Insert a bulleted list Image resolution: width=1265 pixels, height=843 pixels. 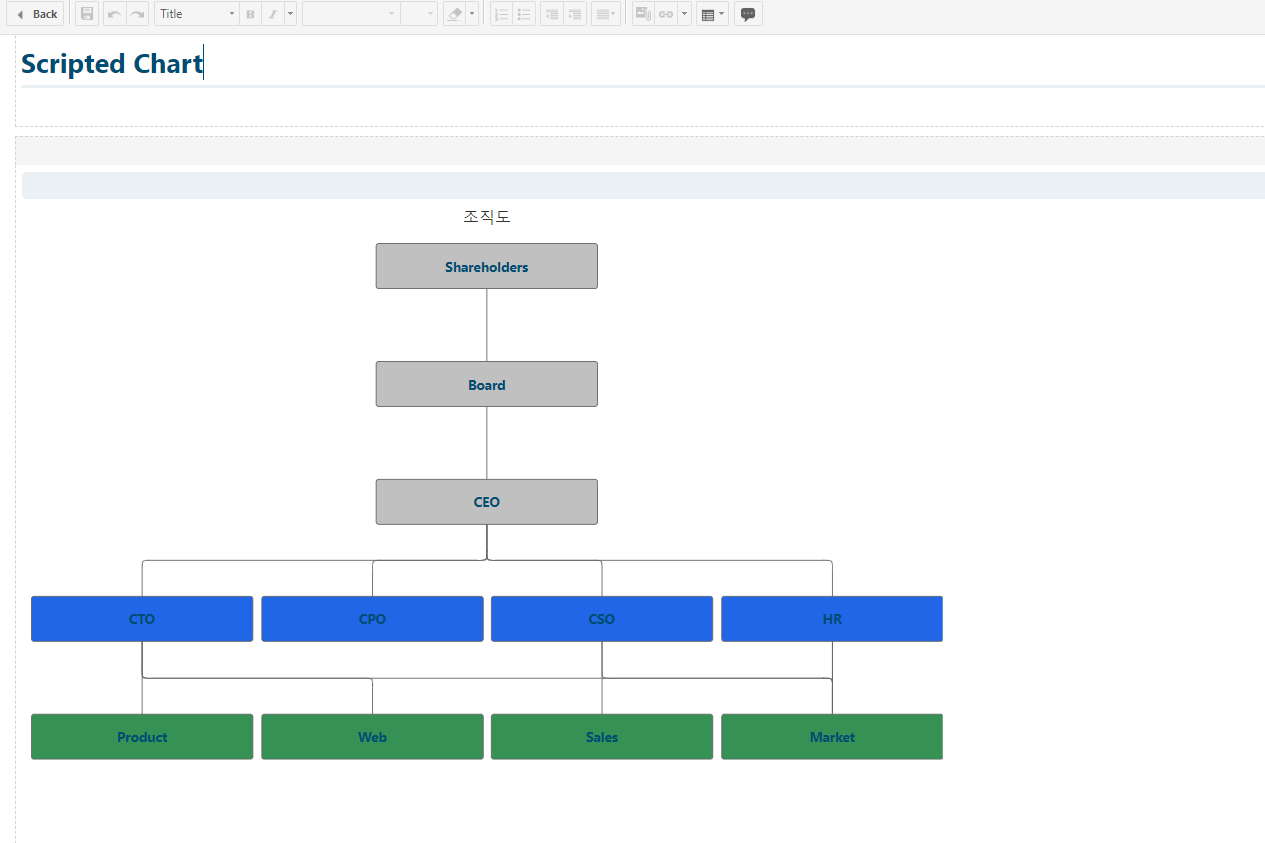524,14
